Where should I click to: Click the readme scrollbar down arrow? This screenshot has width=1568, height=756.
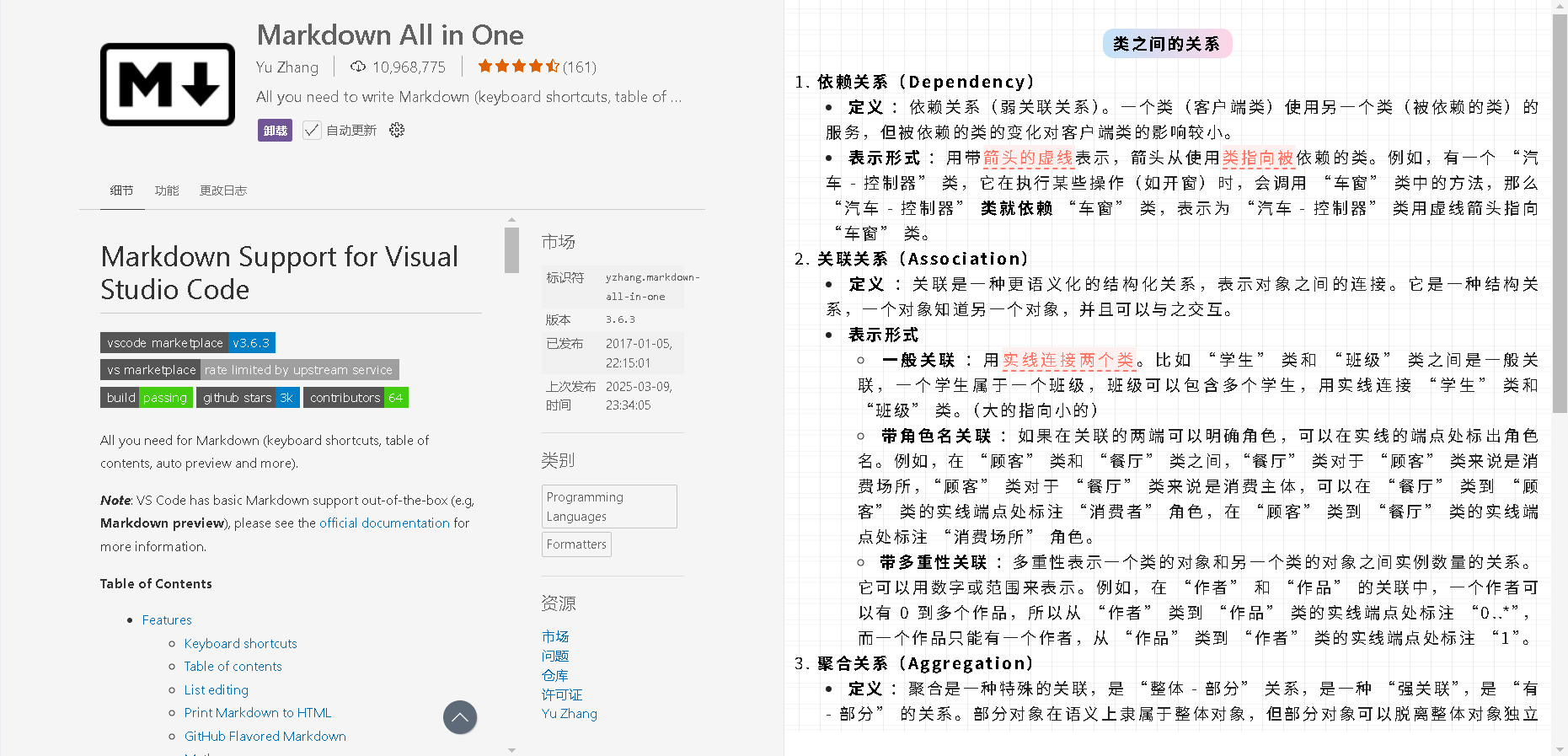coord(511,749)
